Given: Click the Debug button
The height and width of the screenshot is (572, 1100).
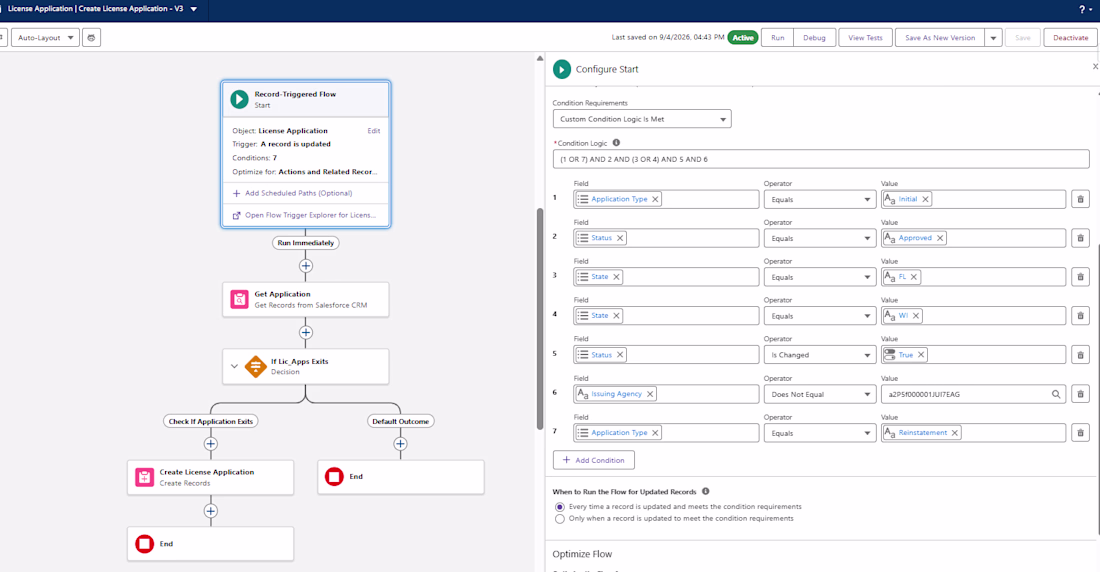Looking at the screenshot, I should click(814, 38).
